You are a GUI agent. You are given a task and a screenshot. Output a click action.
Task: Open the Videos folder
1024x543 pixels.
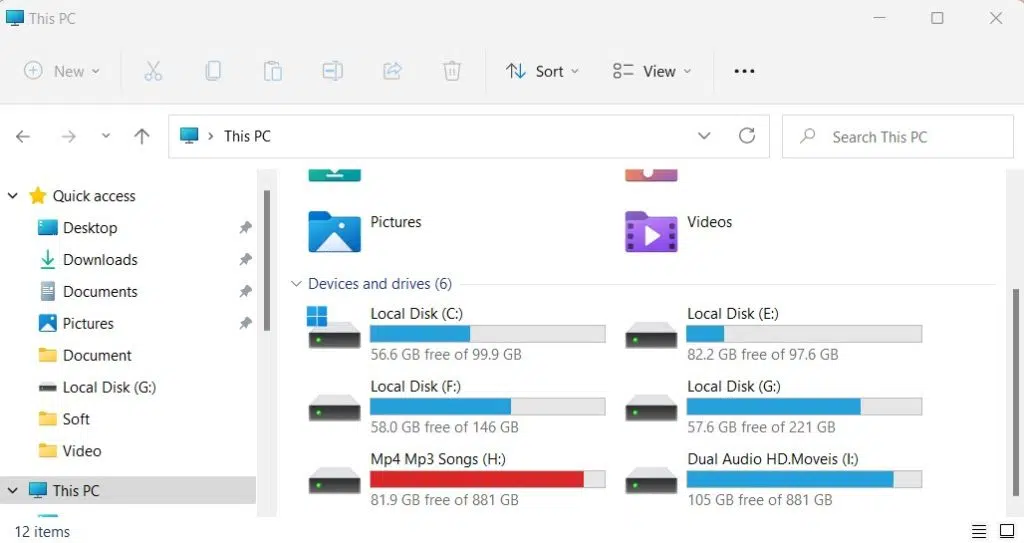pos(709,222)
